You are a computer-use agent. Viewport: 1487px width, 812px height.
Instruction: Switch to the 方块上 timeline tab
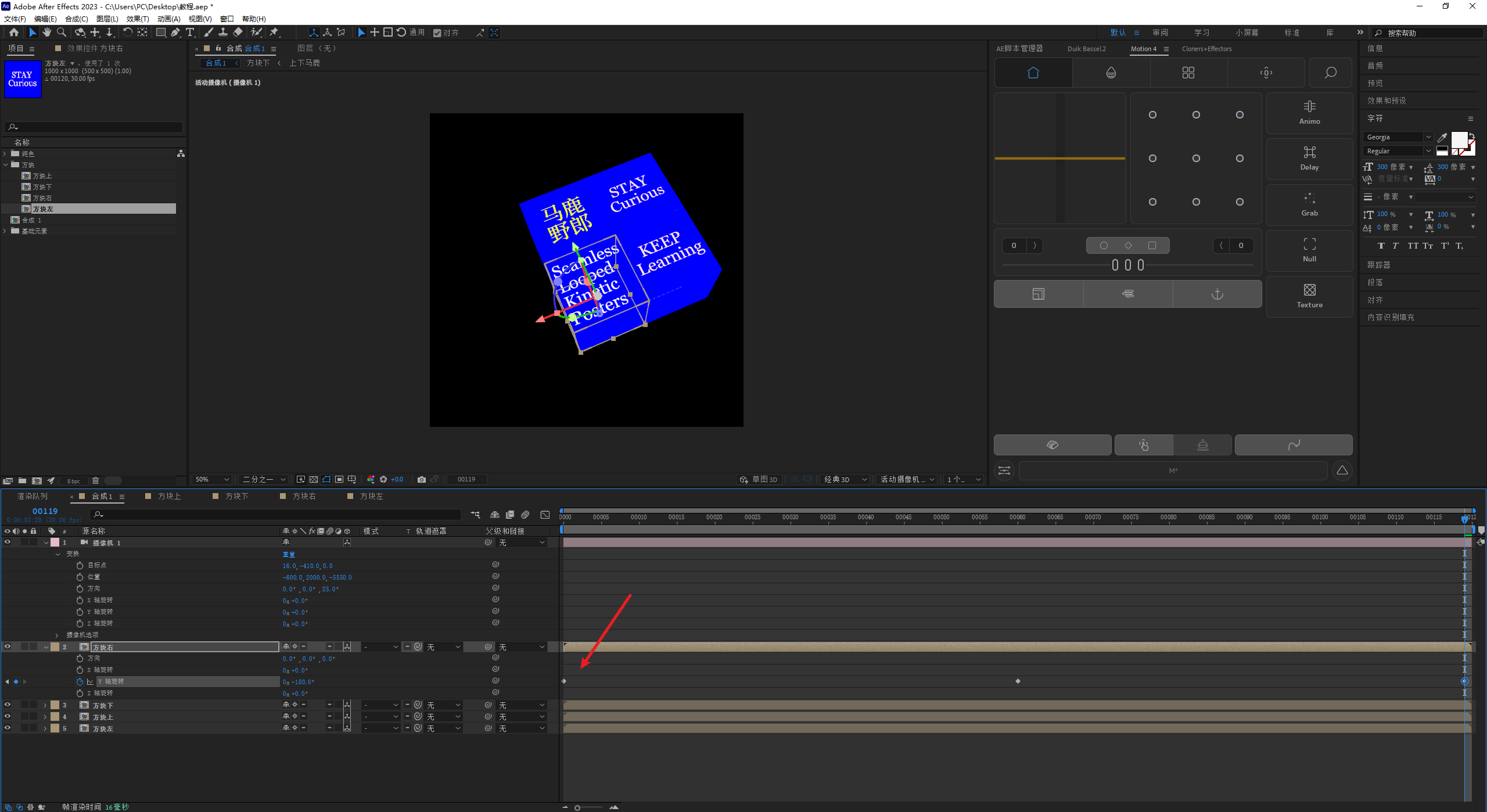(x=169, y=496)
